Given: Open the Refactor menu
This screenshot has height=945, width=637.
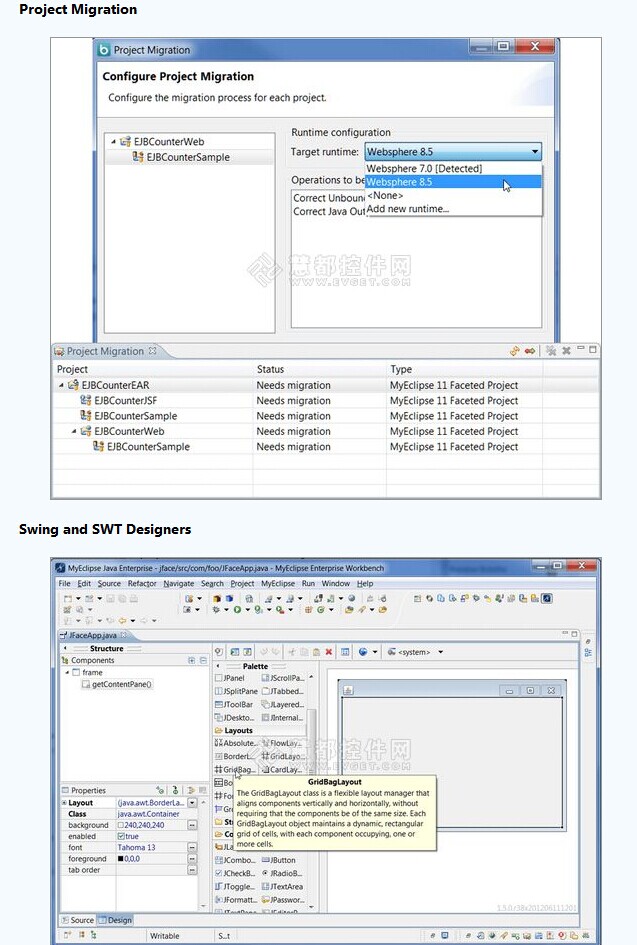Looking at the screenshot, I should 142,583.
